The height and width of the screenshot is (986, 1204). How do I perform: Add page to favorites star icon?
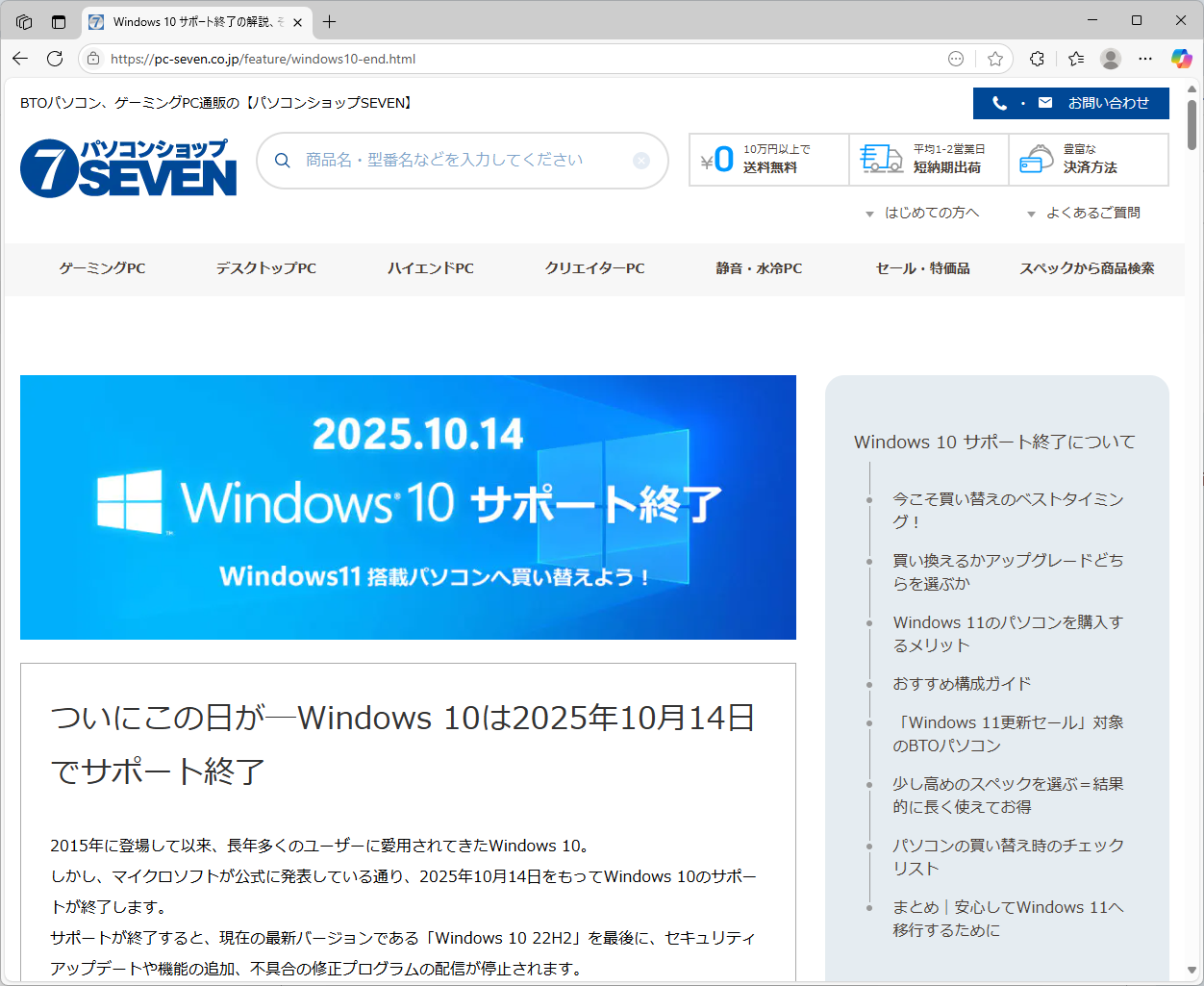pyautogui.click(x=995, y=59)
